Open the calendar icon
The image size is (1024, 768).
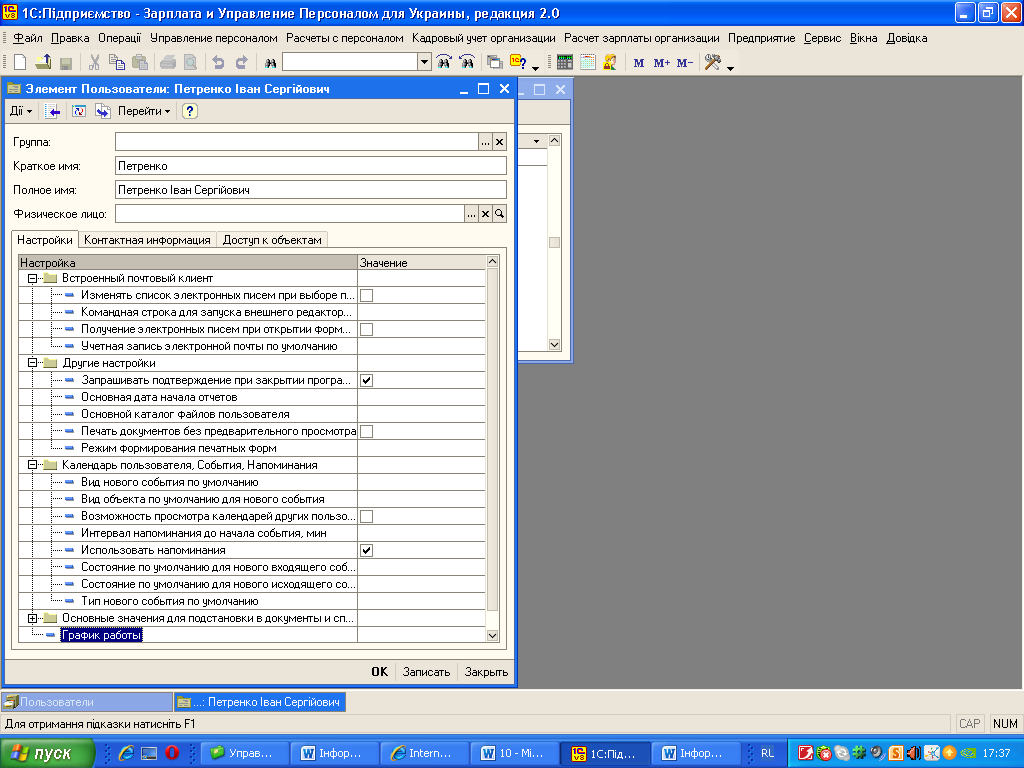588,62
